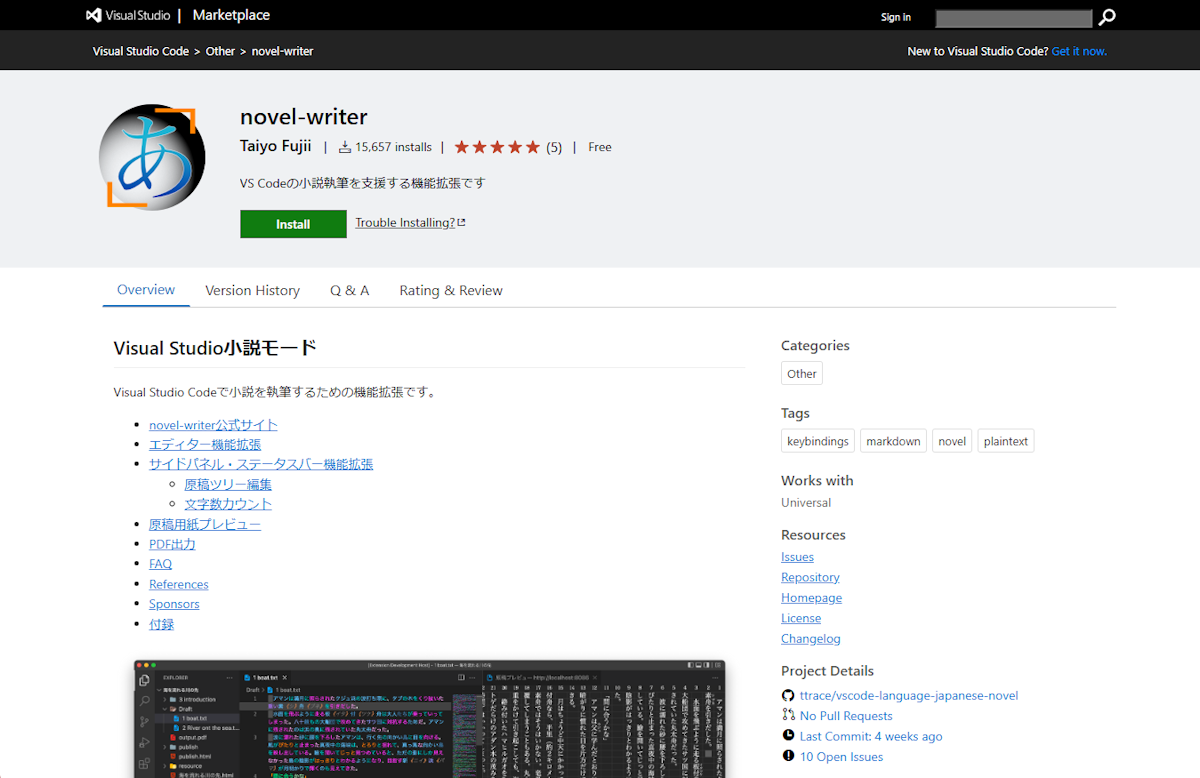Click the search magnifier icon
Image resolution: width=1200 pixels, height=778 pixels.
(1107, 17)
